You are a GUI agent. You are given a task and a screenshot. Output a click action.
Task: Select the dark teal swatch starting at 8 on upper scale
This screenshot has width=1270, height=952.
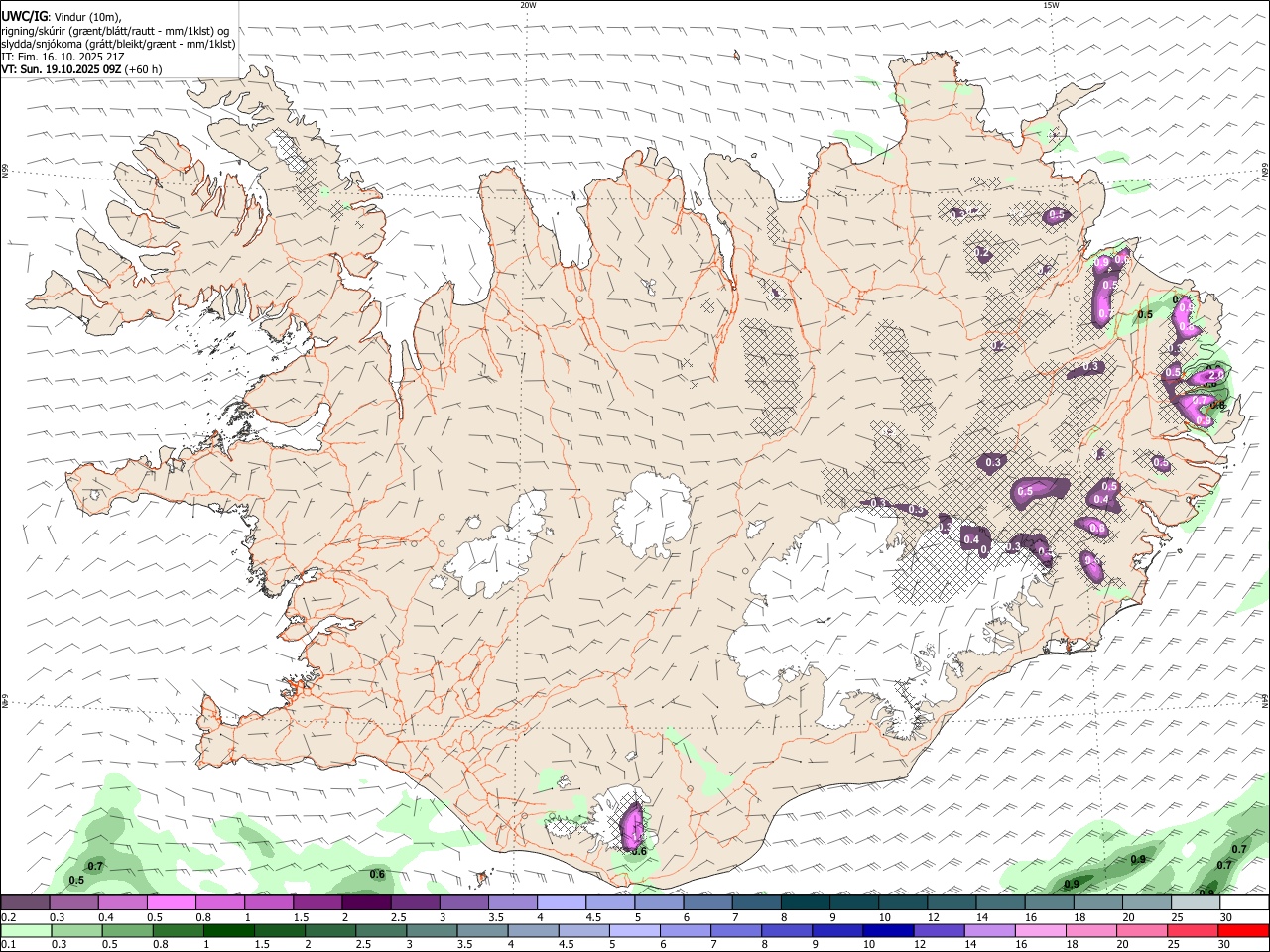tap(806, 903)
